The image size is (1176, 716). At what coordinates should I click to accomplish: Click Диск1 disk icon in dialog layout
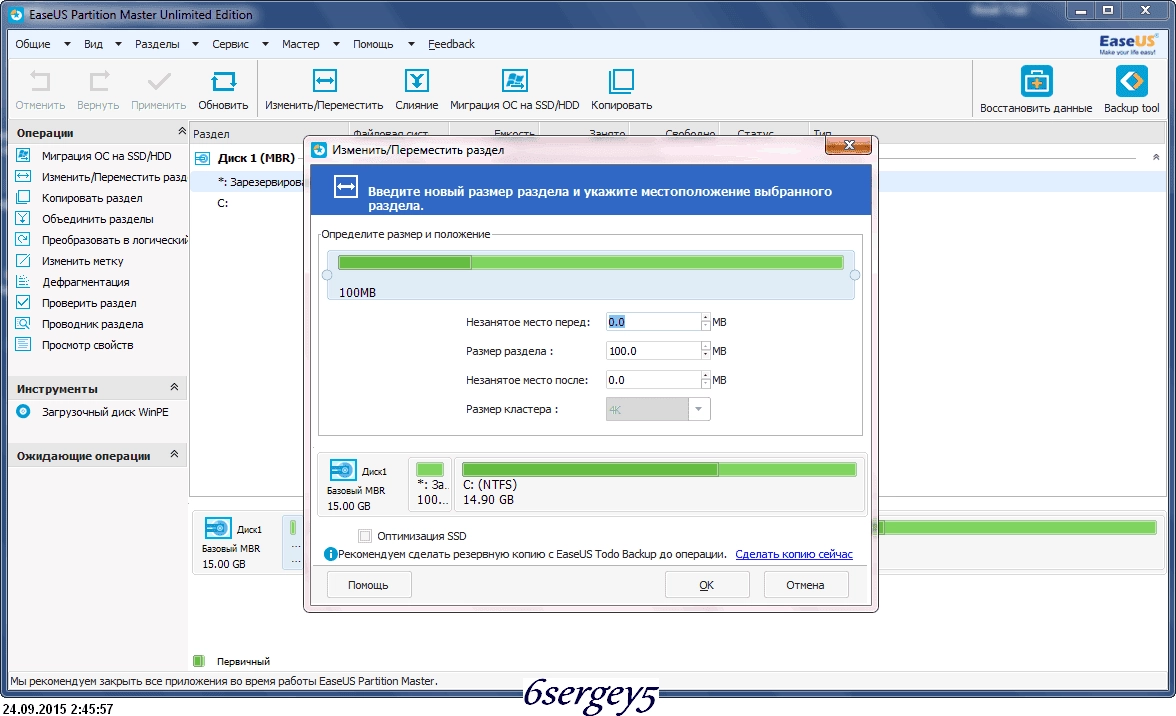pyautogui.click(x=343, y=470)
